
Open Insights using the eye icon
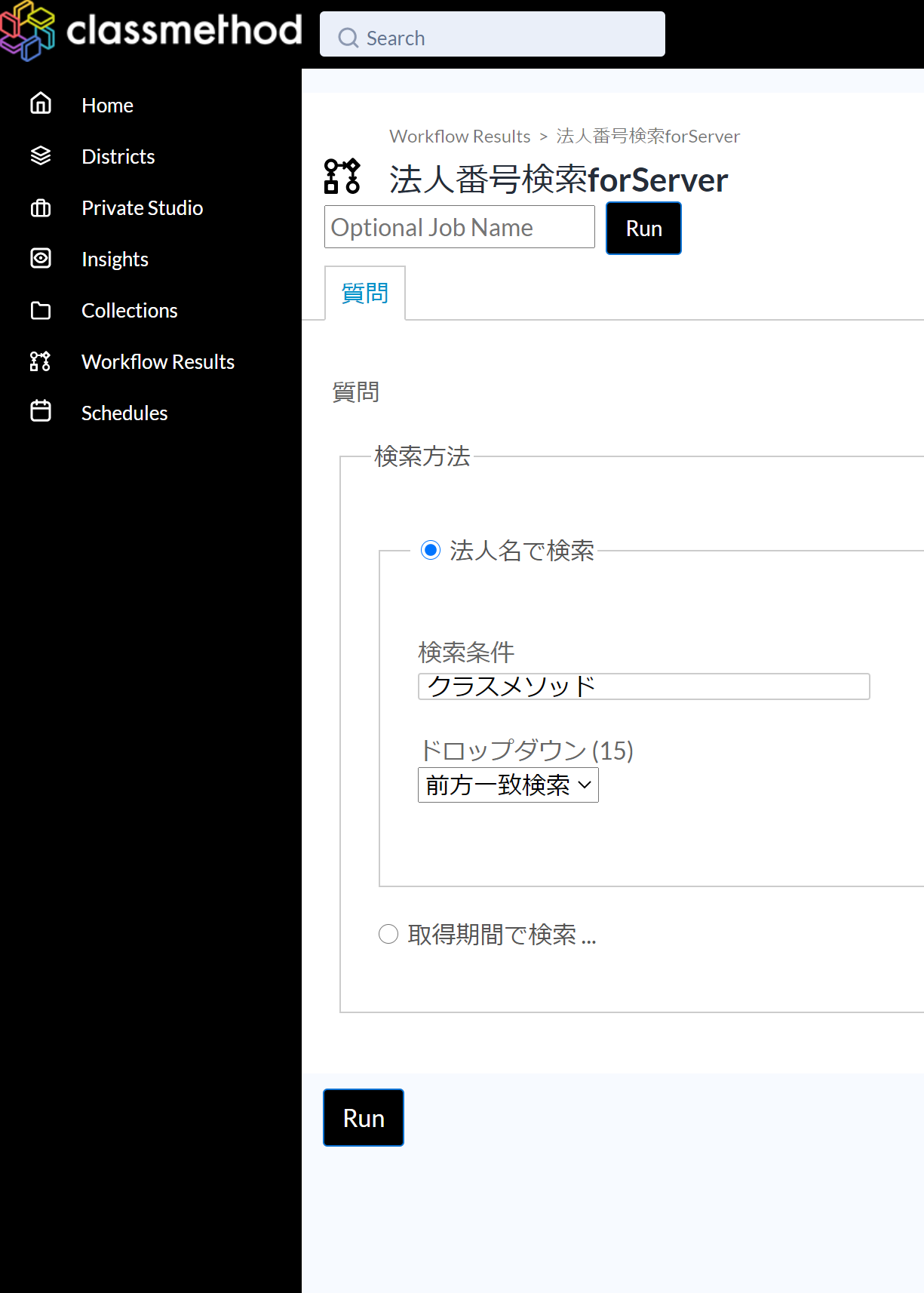click(41, 259)
